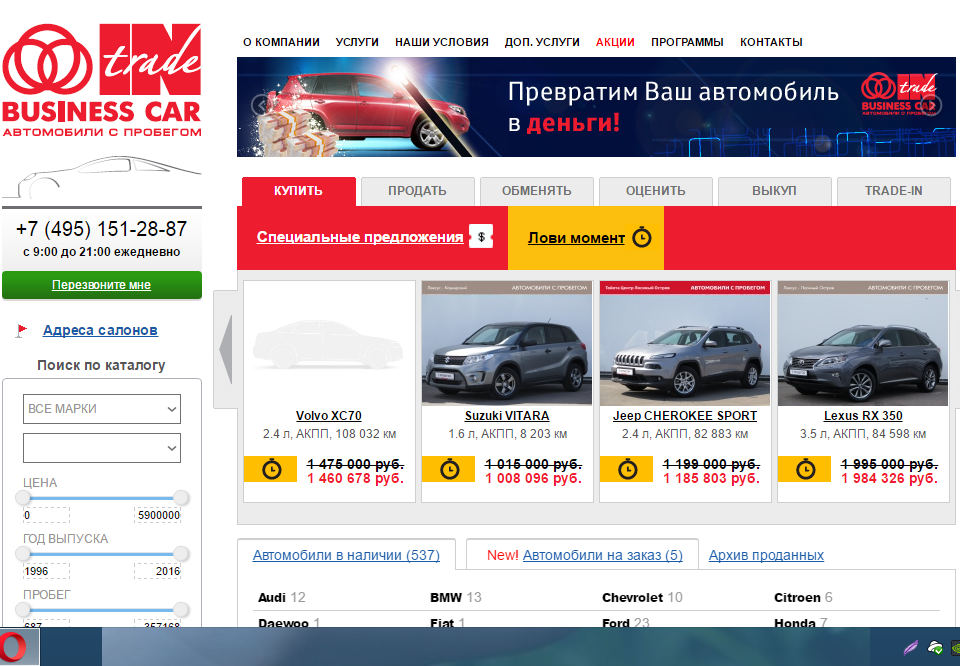The image size is (960, 666).
Task: Open the НАШИ УСЛОВИЯ menu item
Action: click(441, 42)
